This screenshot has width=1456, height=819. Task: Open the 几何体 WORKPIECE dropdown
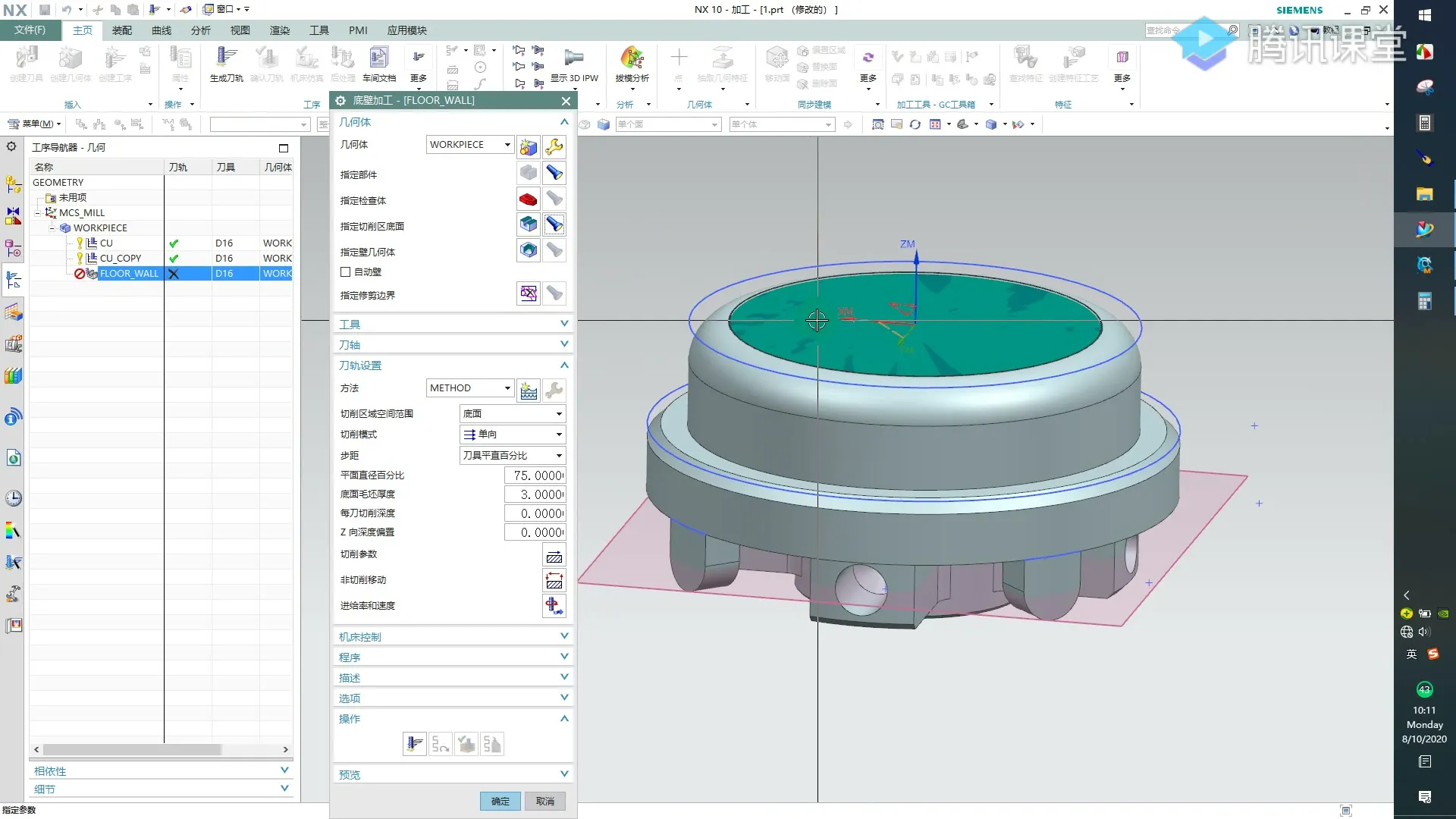(470, 144)
